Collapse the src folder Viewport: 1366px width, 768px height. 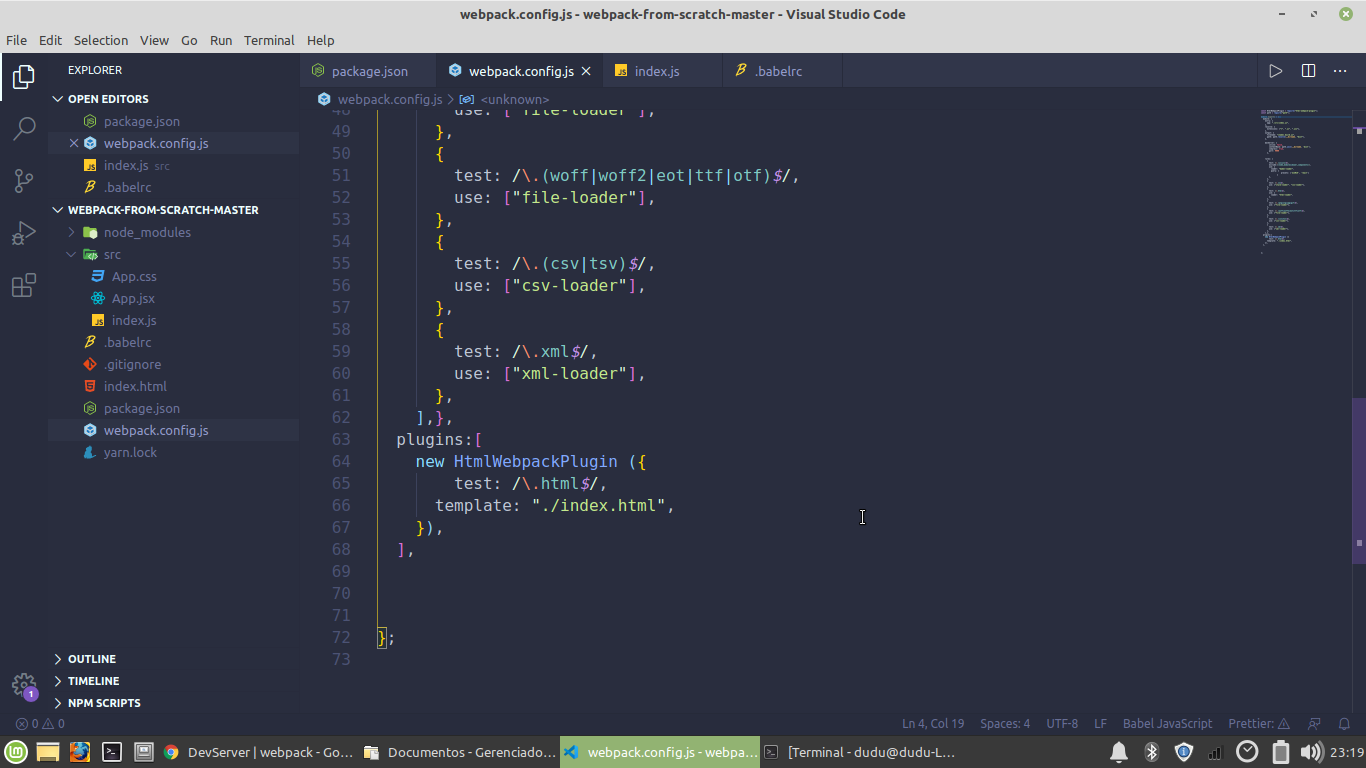173,254
